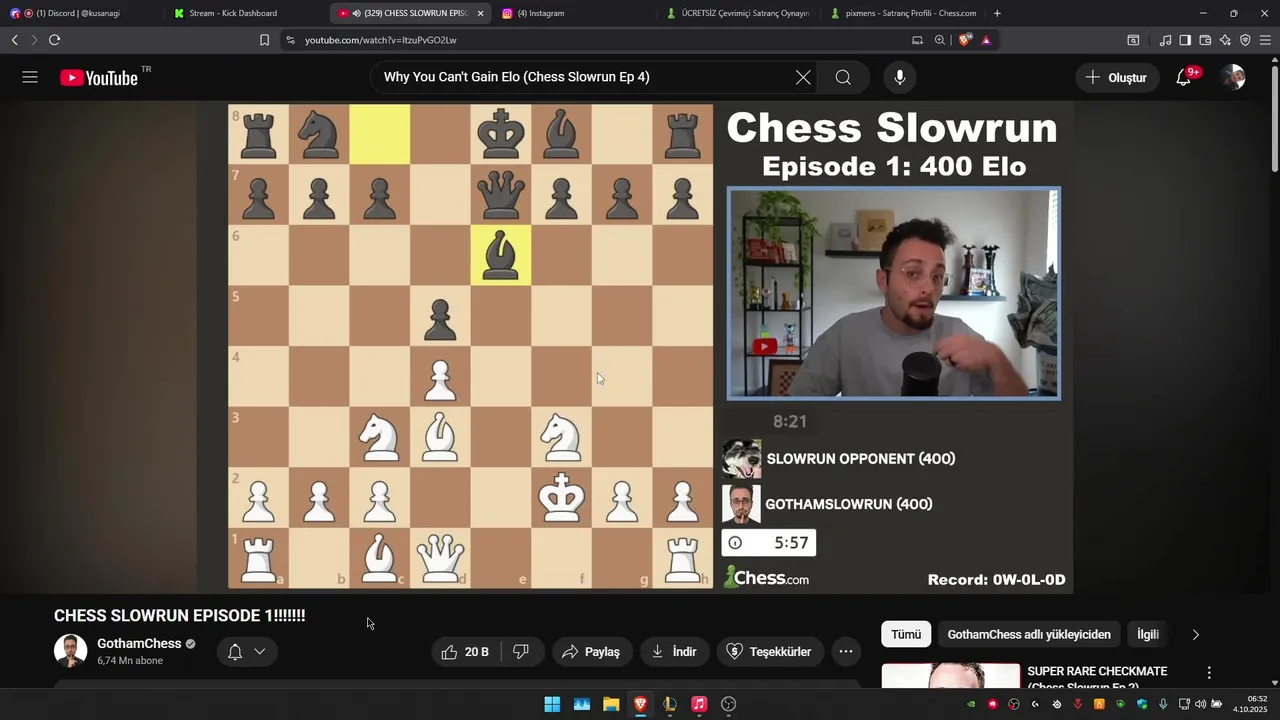Open the GothamChess channel avatar
The height and width of the screenshot is (720, 1280).
click(x=70, y=651)
